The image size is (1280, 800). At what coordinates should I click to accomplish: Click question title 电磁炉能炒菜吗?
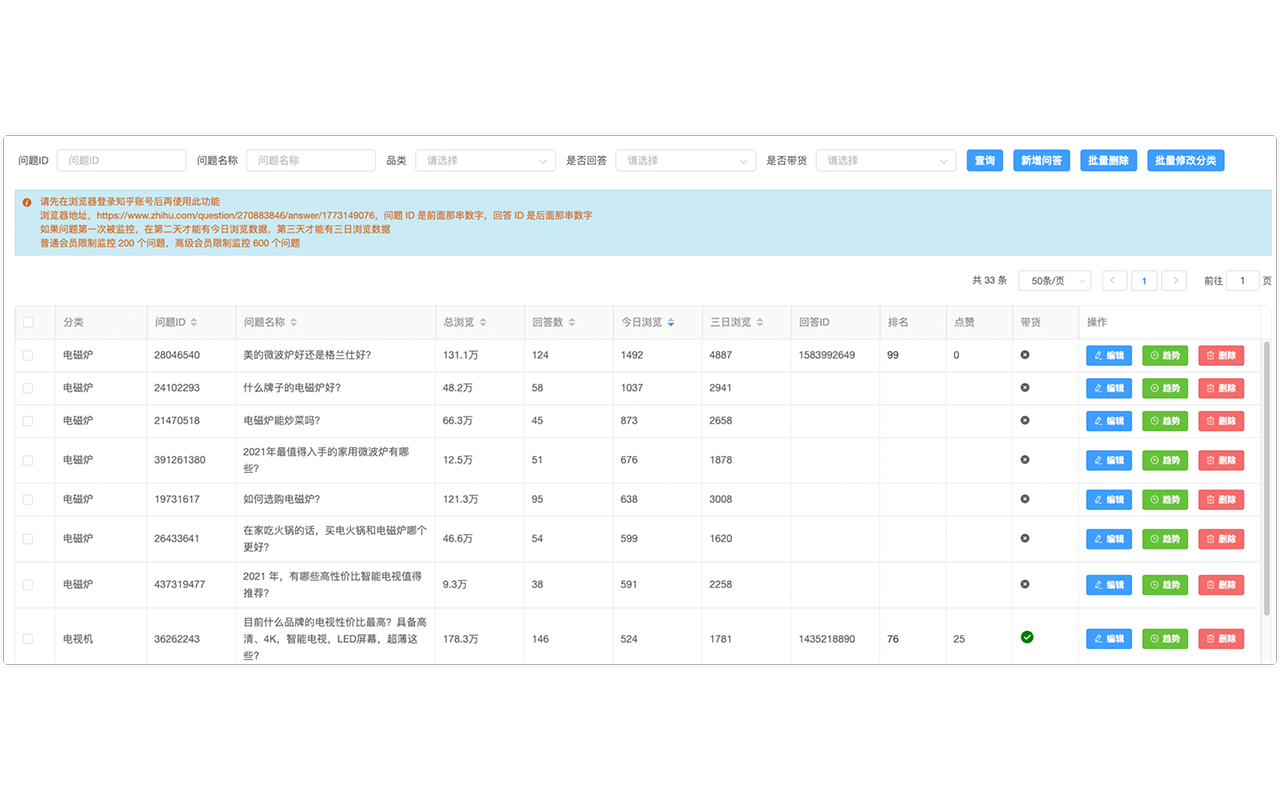282,421
